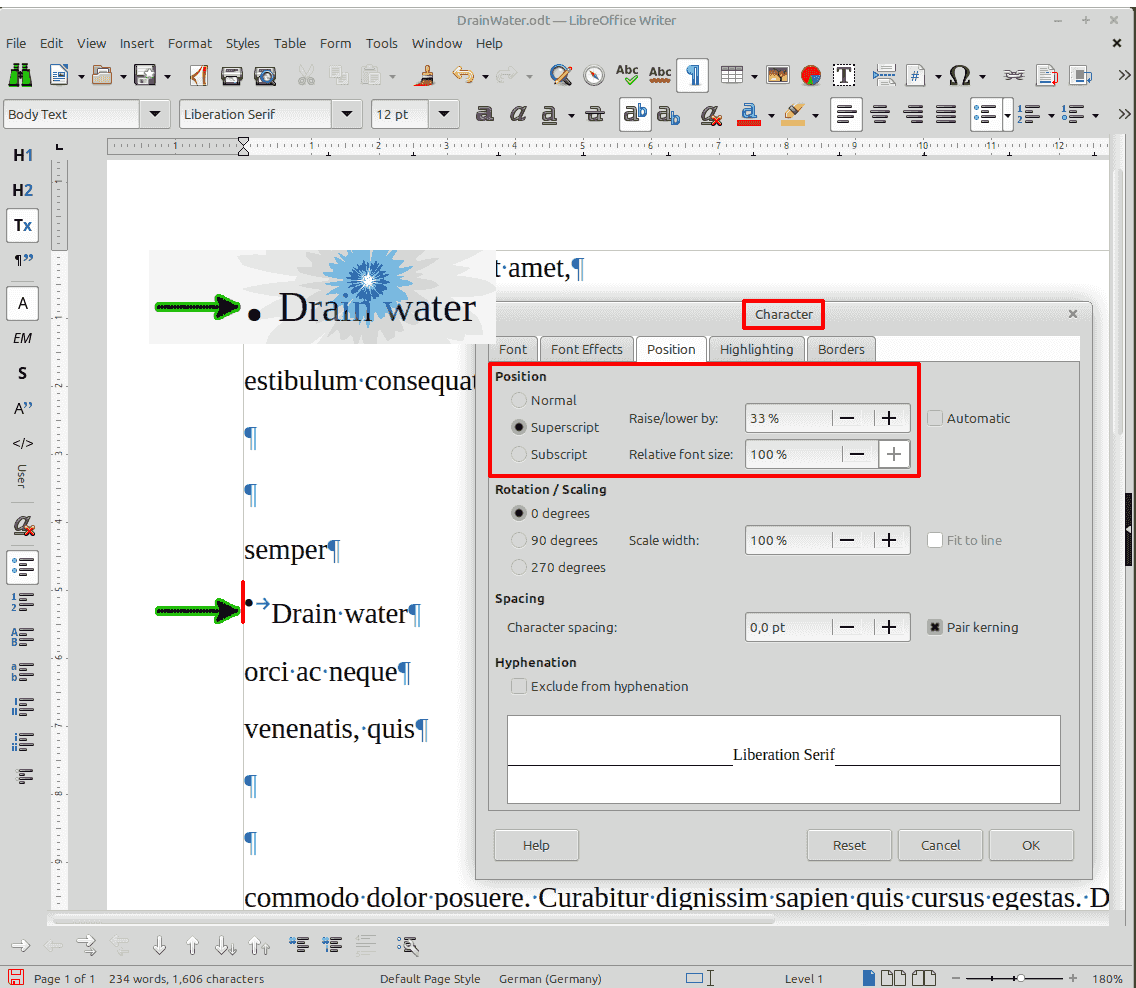
Task: Click the Insert Table toolbar icon
Action: coord(732,75)
